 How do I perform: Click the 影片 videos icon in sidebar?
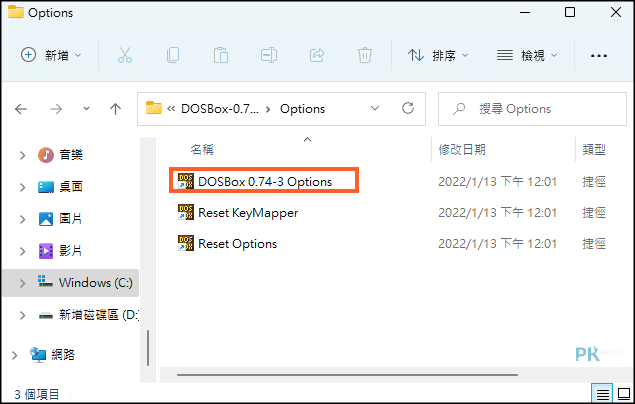tap(46, 251)
